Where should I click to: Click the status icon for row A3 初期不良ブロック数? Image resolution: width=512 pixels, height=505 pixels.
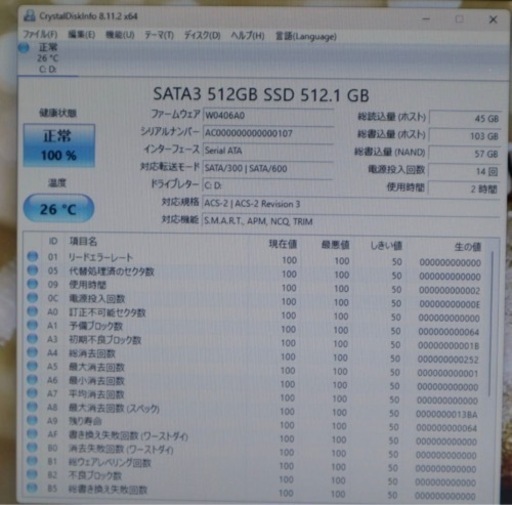(32, 338)
